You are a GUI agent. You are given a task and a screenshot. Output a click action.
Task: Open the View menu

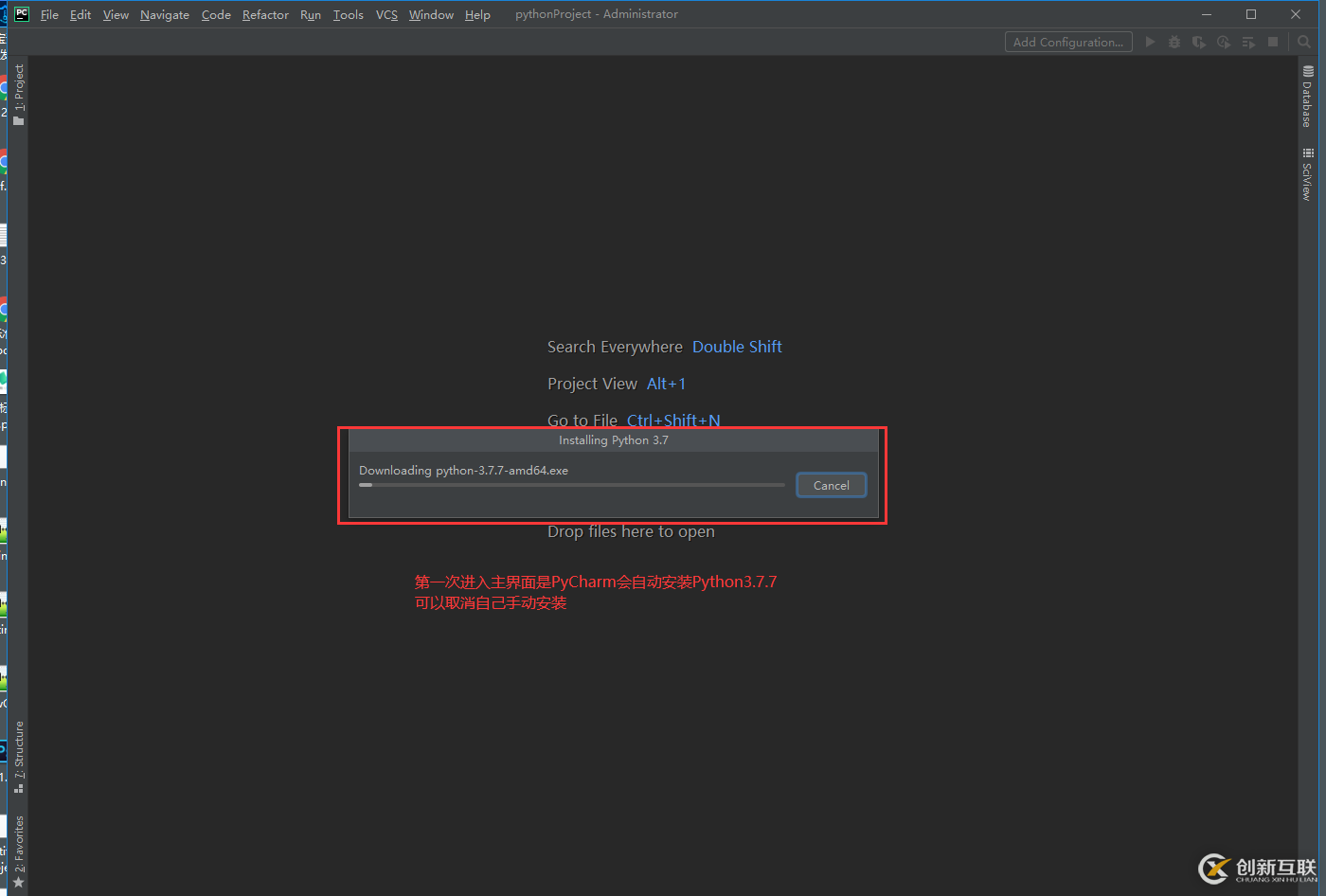(116, 14)
